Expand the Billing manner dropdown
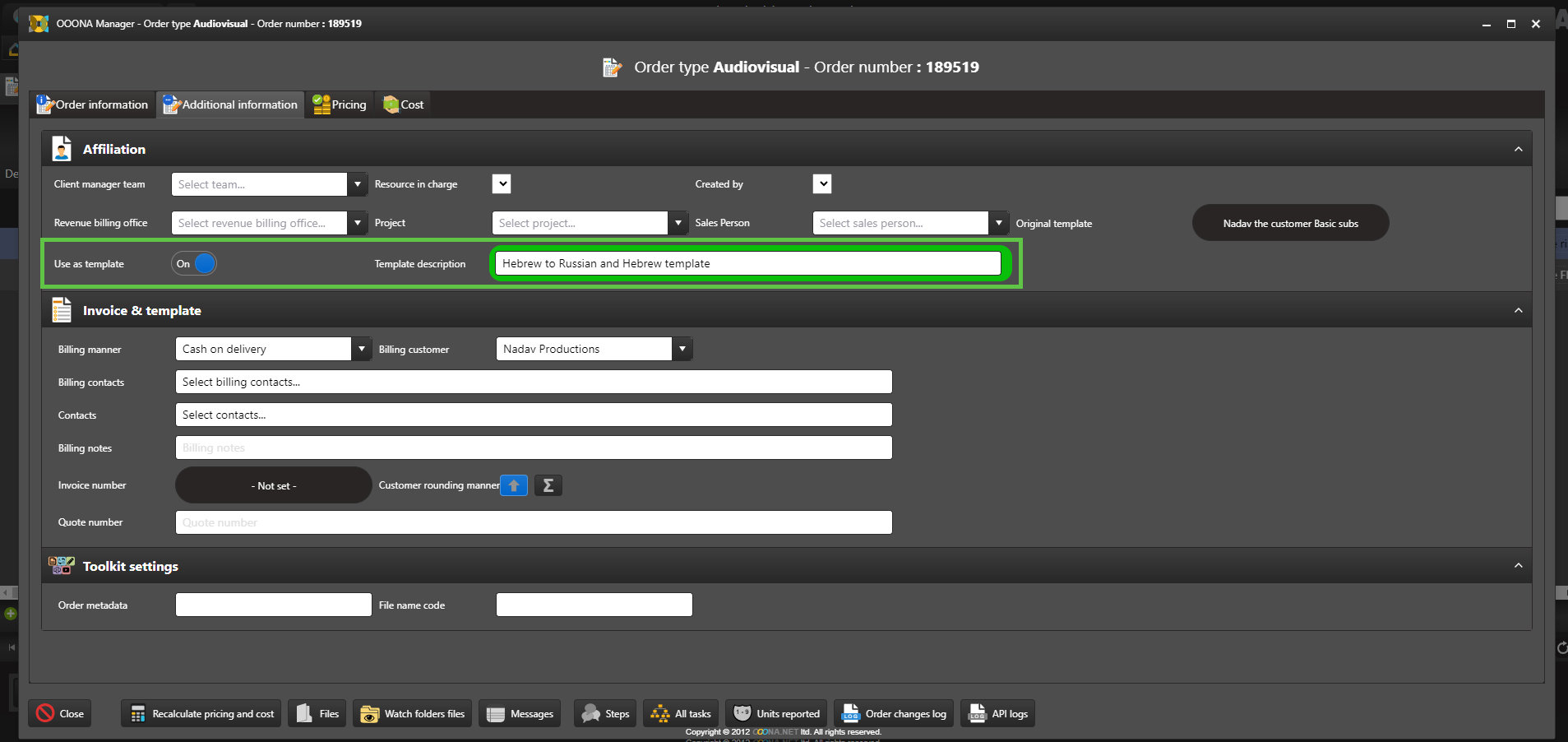Viewport: 1568px width, 742px height. [361, 349]
